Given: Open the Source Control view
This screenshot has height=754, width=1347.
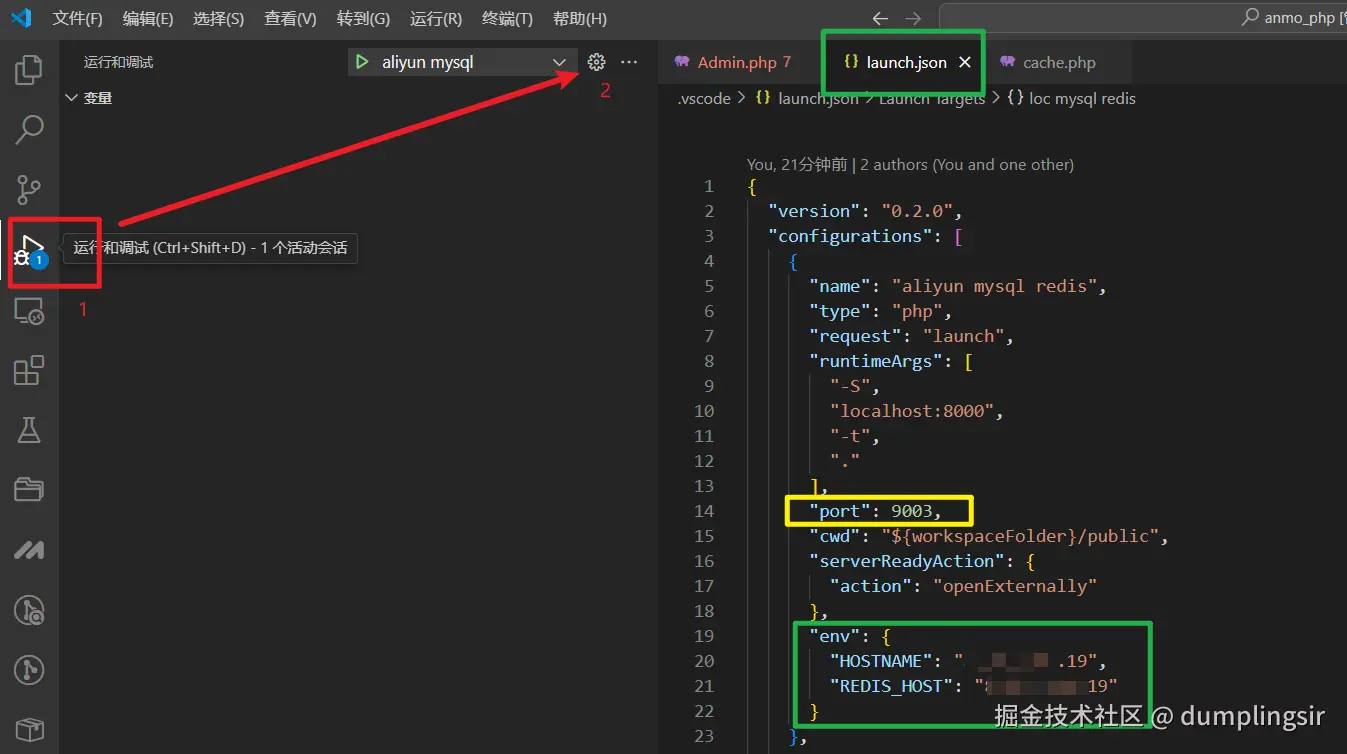Looking at the screenshot, I should click(29, 189).
